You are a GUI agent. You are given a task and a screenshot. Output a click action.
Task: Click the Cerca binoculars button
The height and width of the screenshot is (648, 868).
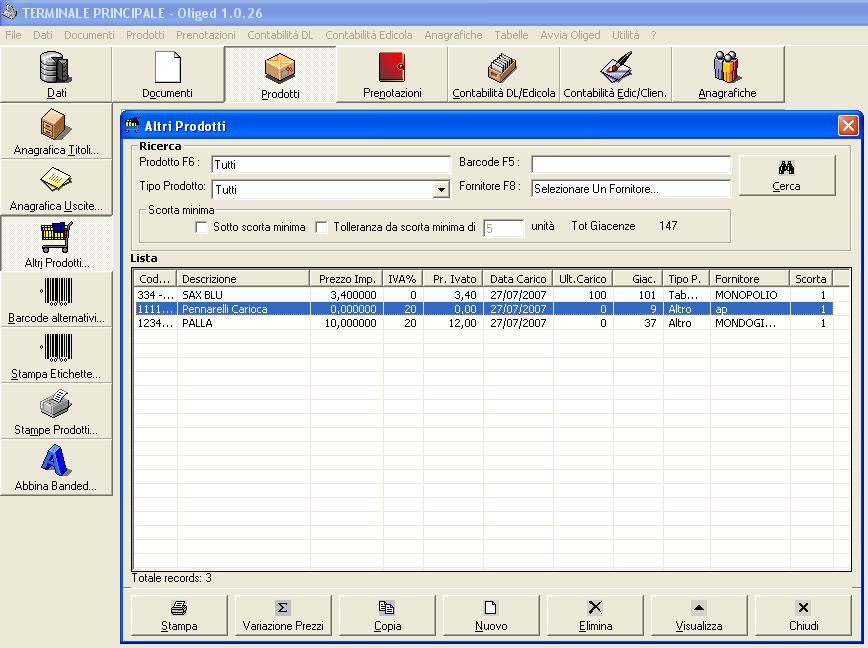point(787,175)
